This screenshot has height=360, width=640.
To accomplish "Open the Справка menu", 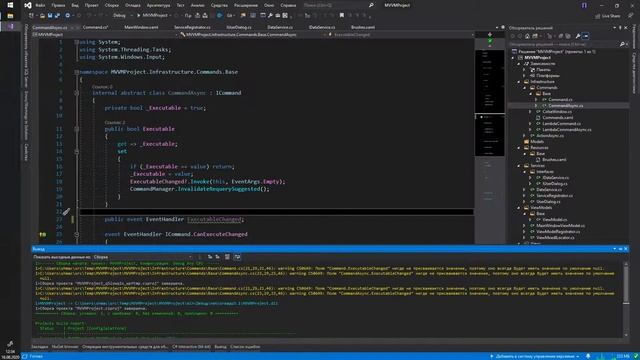I will click(x=288, y=5).
